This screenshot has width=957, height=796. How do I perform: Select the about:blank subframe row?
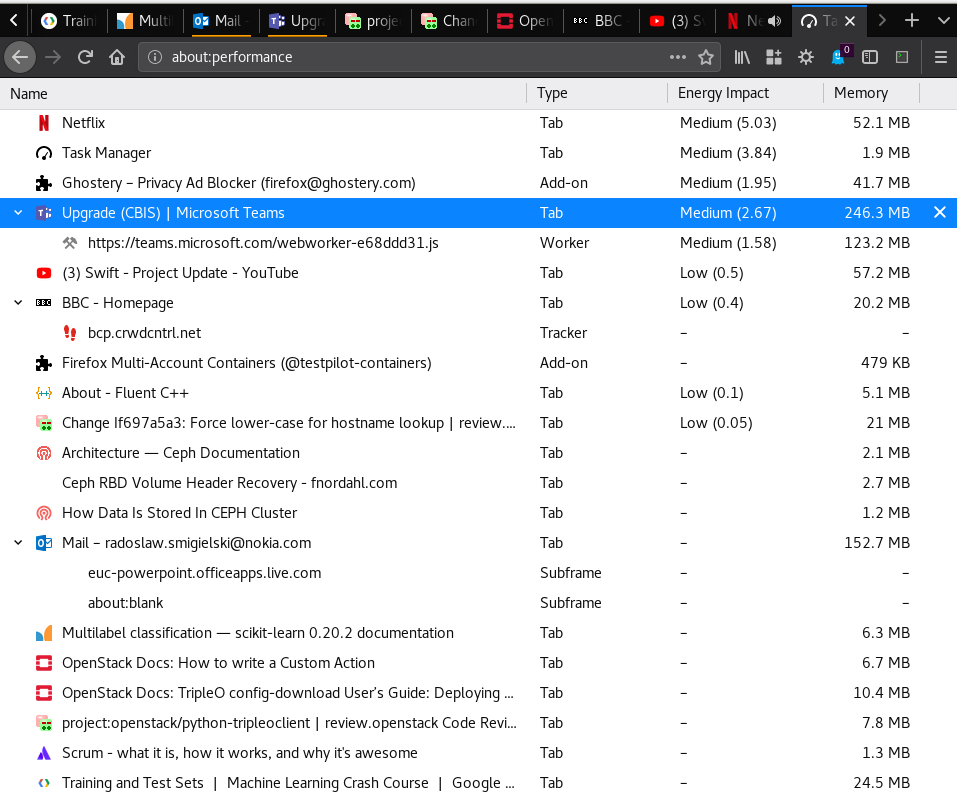click(478, 602)
